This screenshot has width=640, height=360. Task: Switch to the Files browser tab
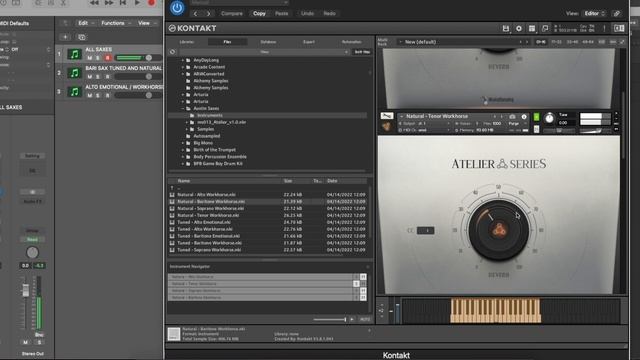227,42
